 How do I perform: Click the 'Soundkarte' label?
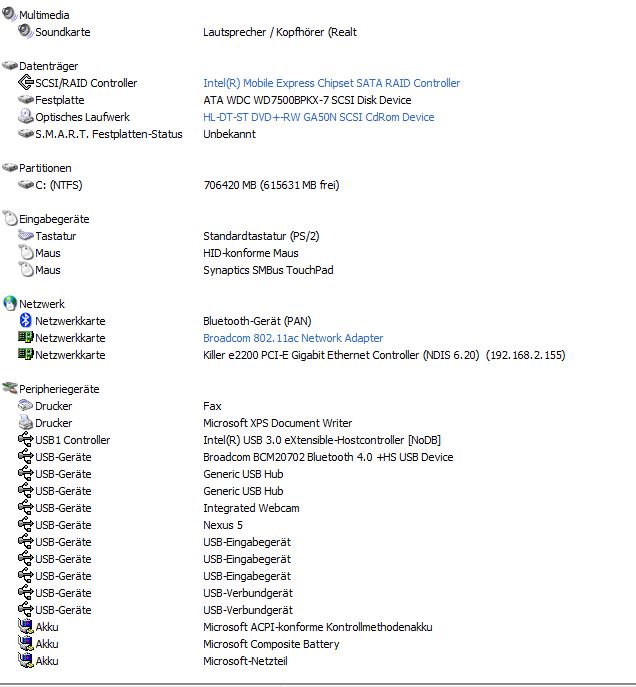click(x=63, y=32)
